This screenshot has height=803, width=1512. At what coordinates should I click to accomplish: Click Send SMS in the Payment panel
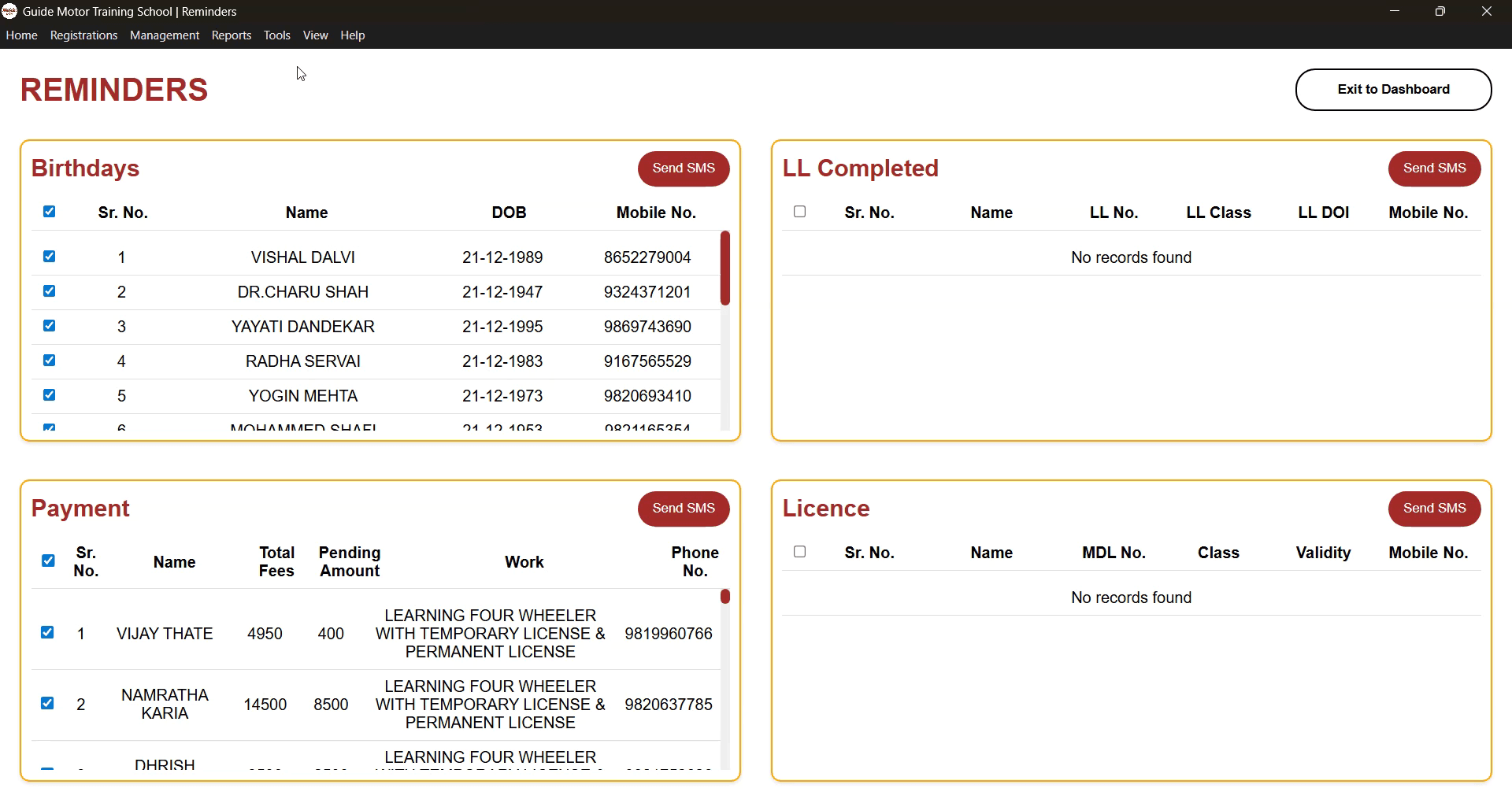[x=683, y=509]
